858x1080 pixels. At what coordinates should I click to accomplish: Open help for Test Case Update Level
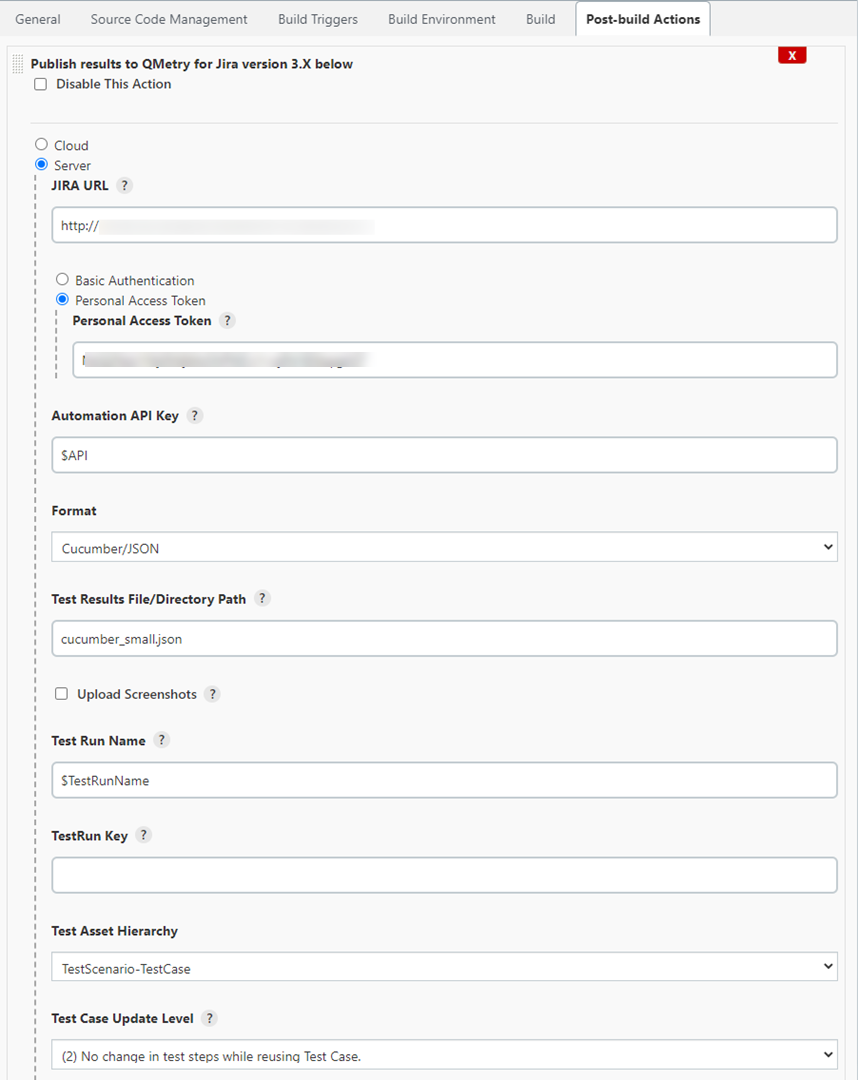pos(209,1018)
